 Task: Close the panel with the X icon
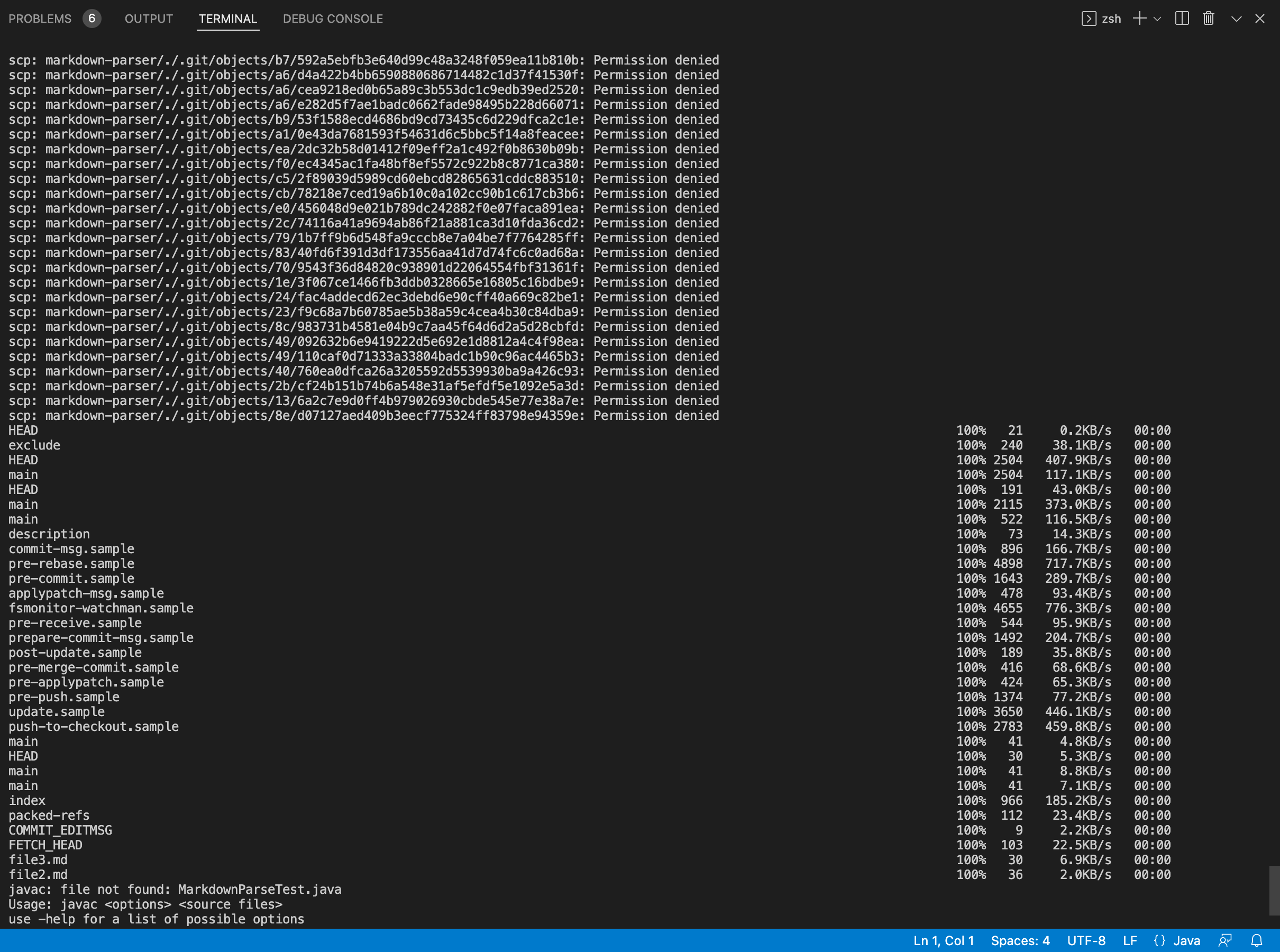tap(1260, 19)
